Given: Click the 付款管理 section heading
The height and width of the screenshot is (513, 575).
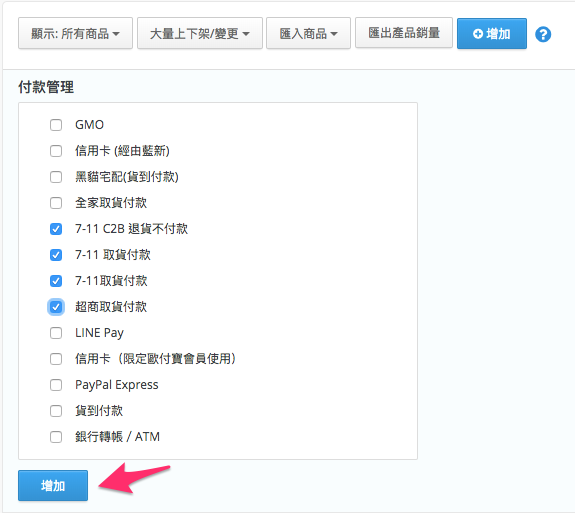Looking at the screenshot, I should [x=46, y=87].
